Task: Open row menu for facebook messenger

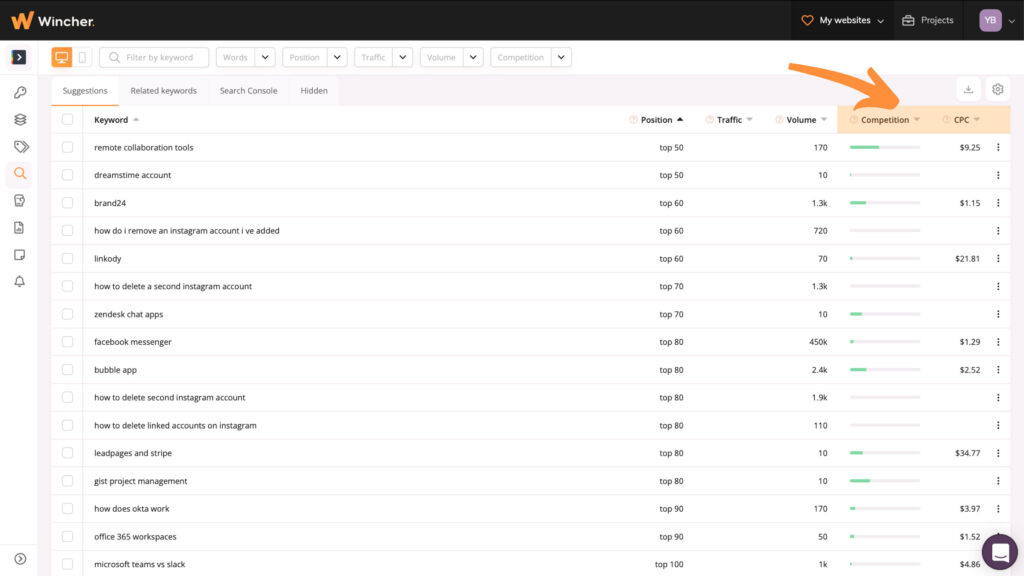Action: pyautogui.click(x=998, y=342)
